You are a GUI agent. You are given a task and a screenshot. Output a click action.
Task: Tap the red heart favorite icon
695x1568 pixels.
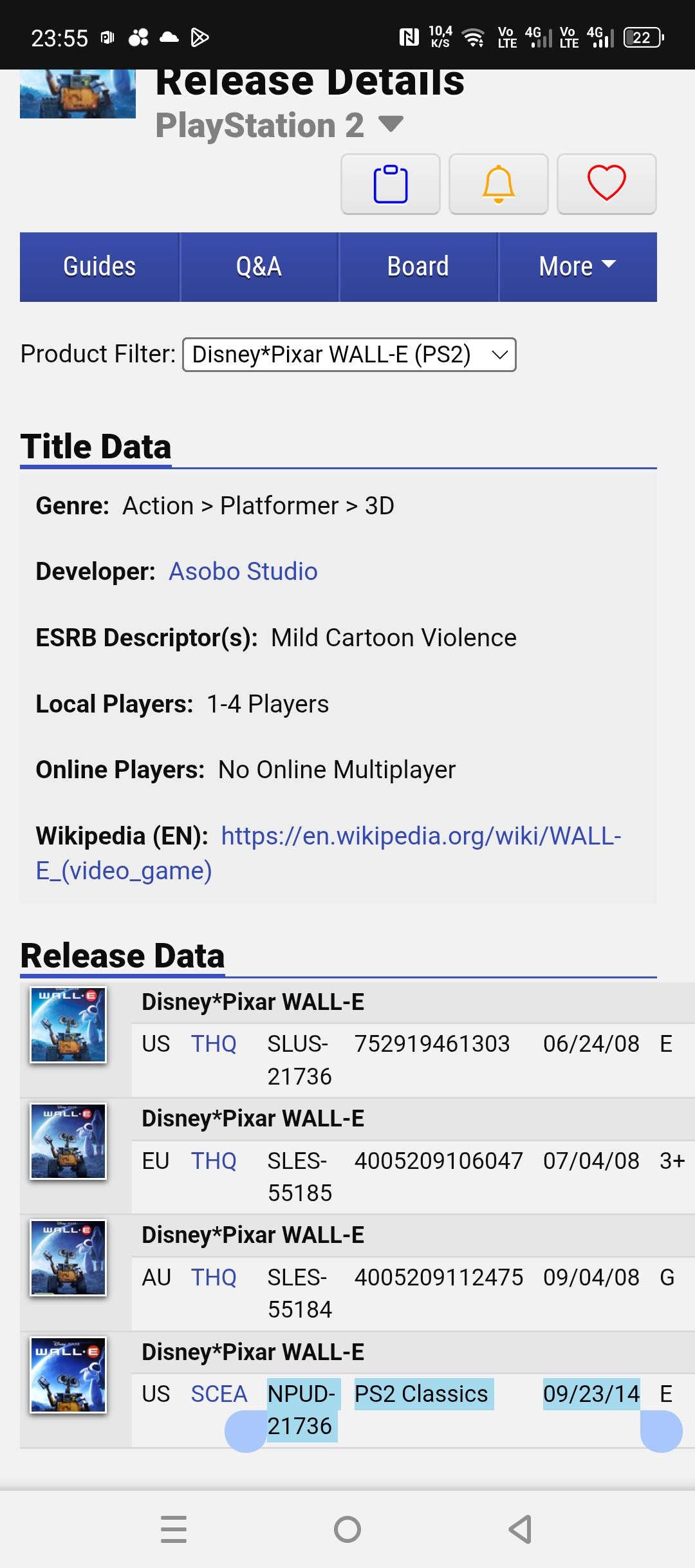pos(606,184)
